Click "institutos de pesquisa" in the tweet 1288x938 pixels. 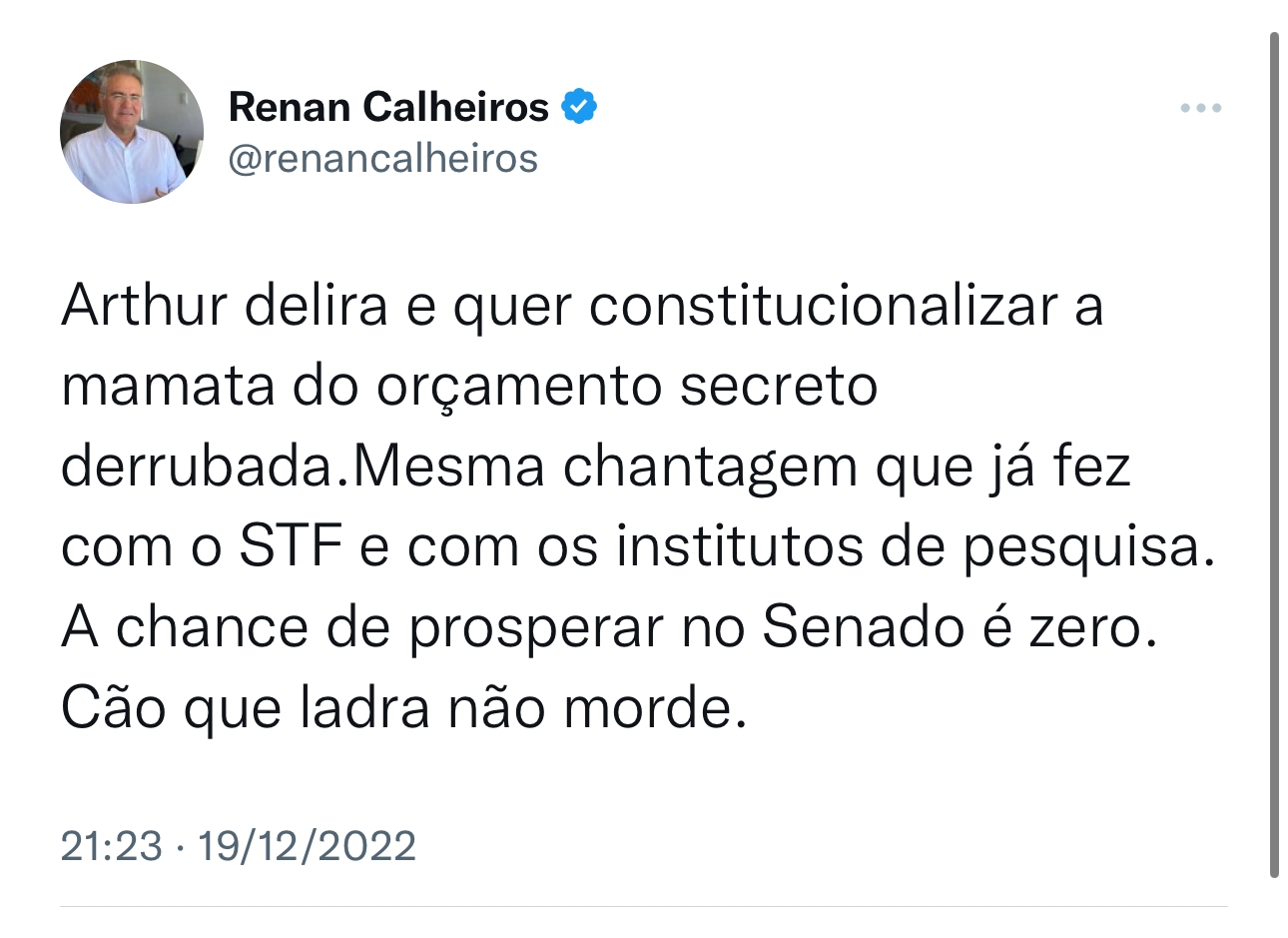pos(906,547)
